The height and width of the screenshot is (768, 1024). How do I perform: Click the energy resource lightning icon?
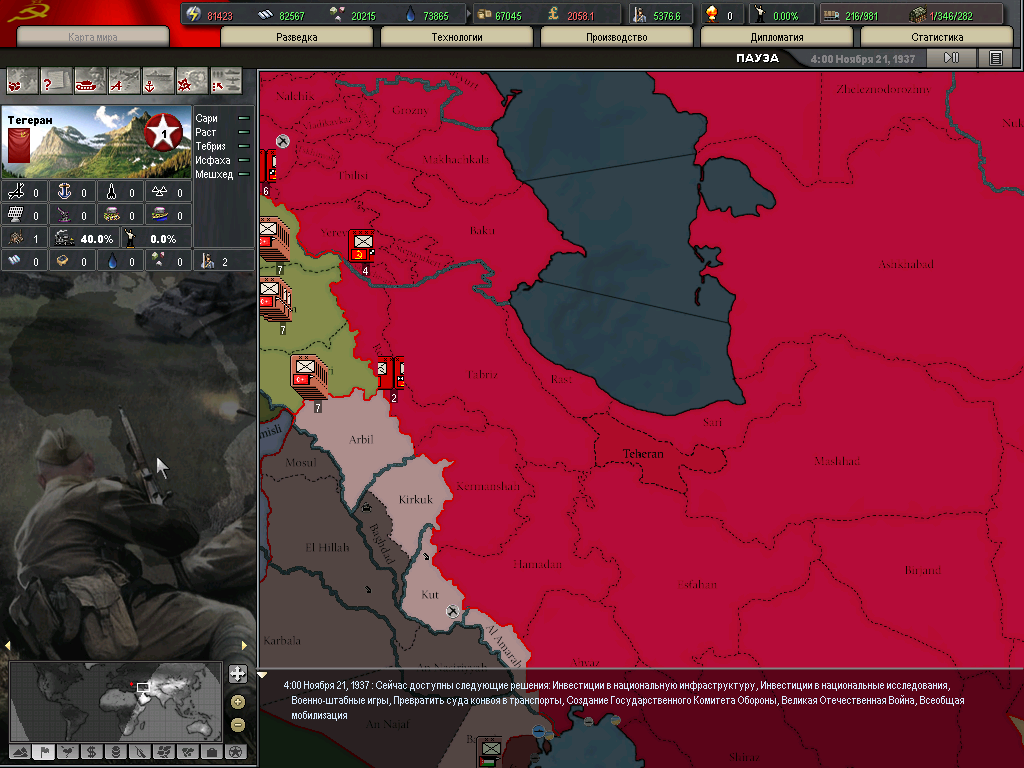[193, 14]
